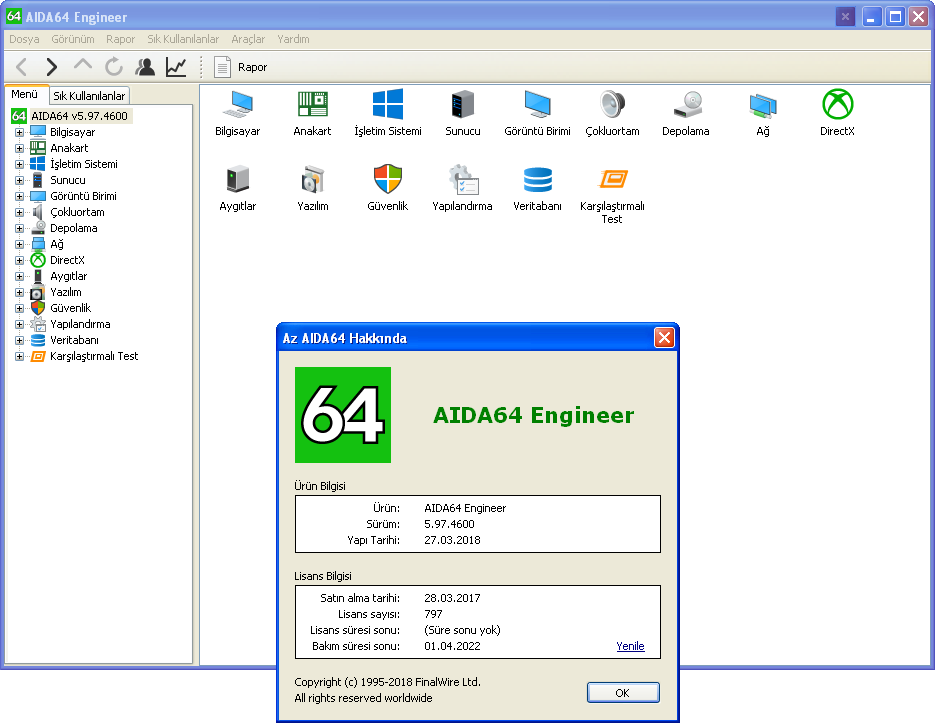Click the (Süre sonu yok) license expiry value

tap(463, 631)
